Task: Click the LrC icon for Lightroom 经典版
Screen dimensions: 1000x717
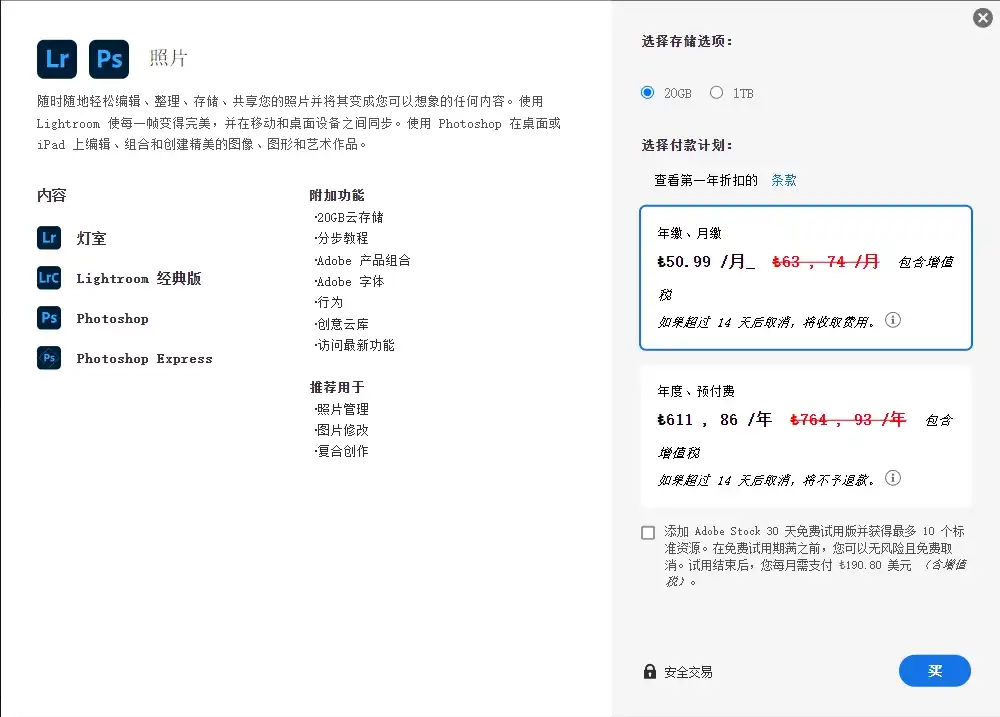Action: [49, 277]
